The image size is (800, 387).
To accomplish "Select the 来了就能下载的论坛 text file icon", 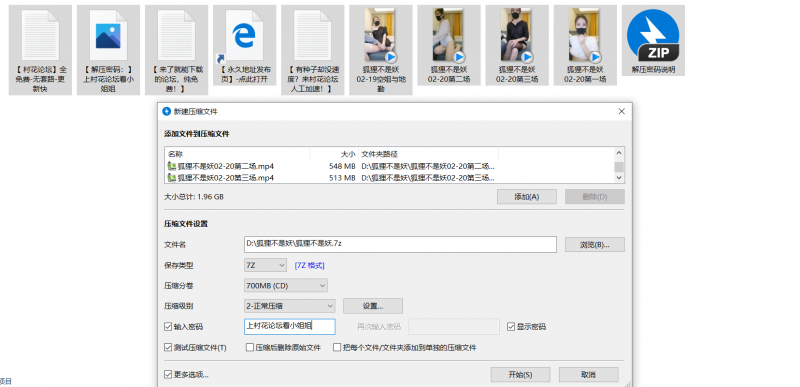I will click(x=176, y=35).
